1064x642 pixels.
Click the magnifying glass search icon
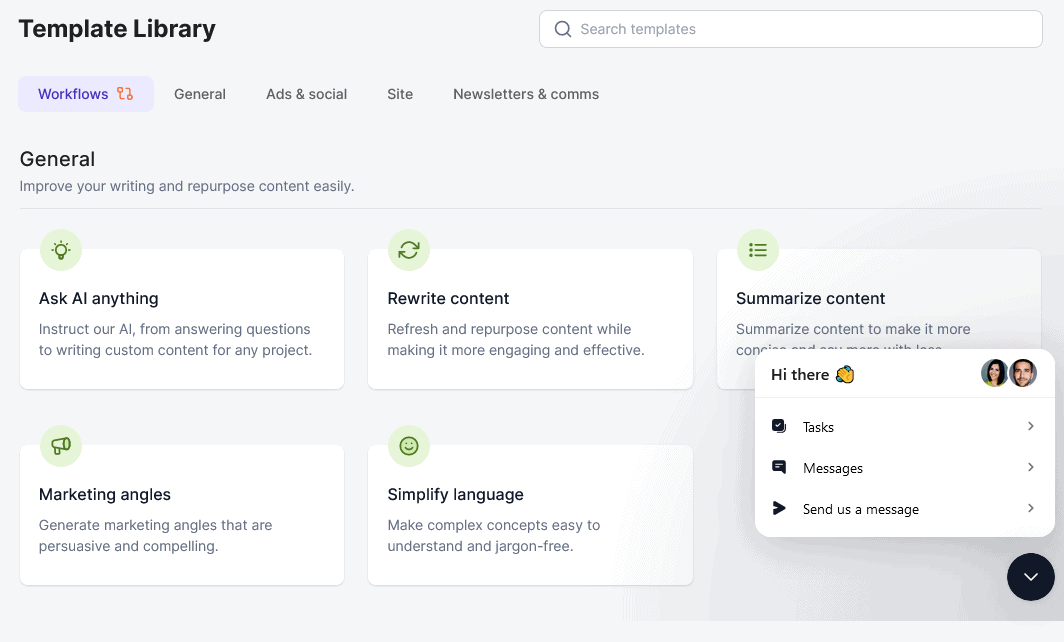point(563,29)
